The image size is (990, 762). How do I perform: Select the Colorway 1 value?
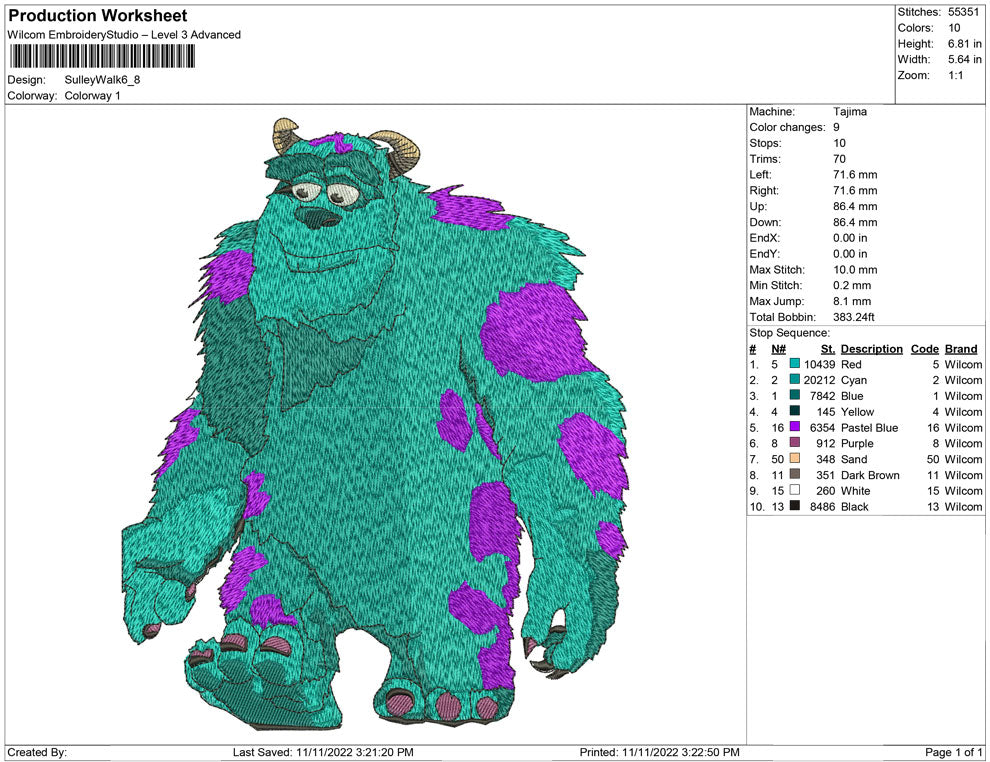(x=92, y=96)
